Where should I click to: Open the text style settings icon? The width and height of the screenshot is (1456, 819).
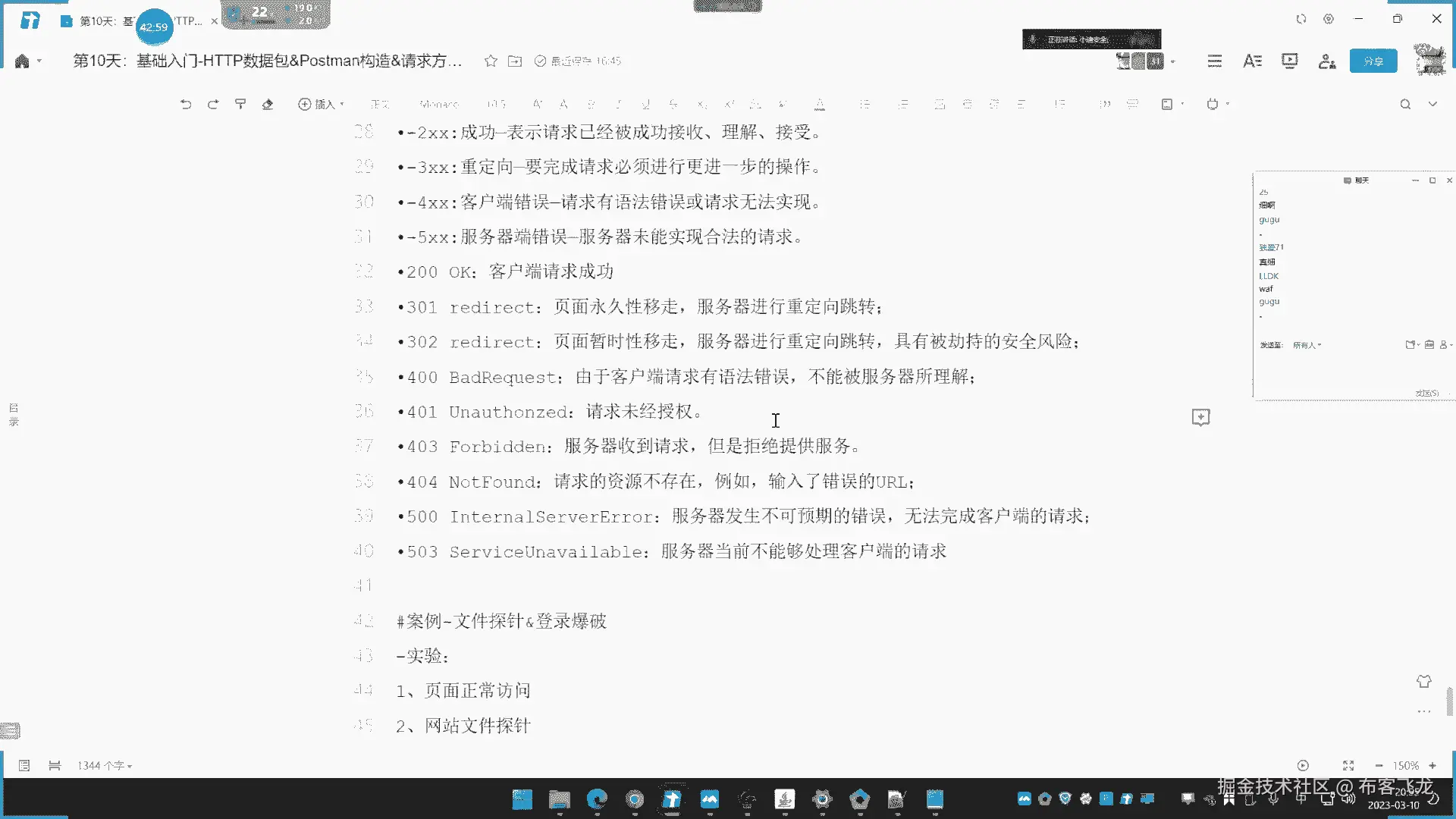(x=1252, y=61)
